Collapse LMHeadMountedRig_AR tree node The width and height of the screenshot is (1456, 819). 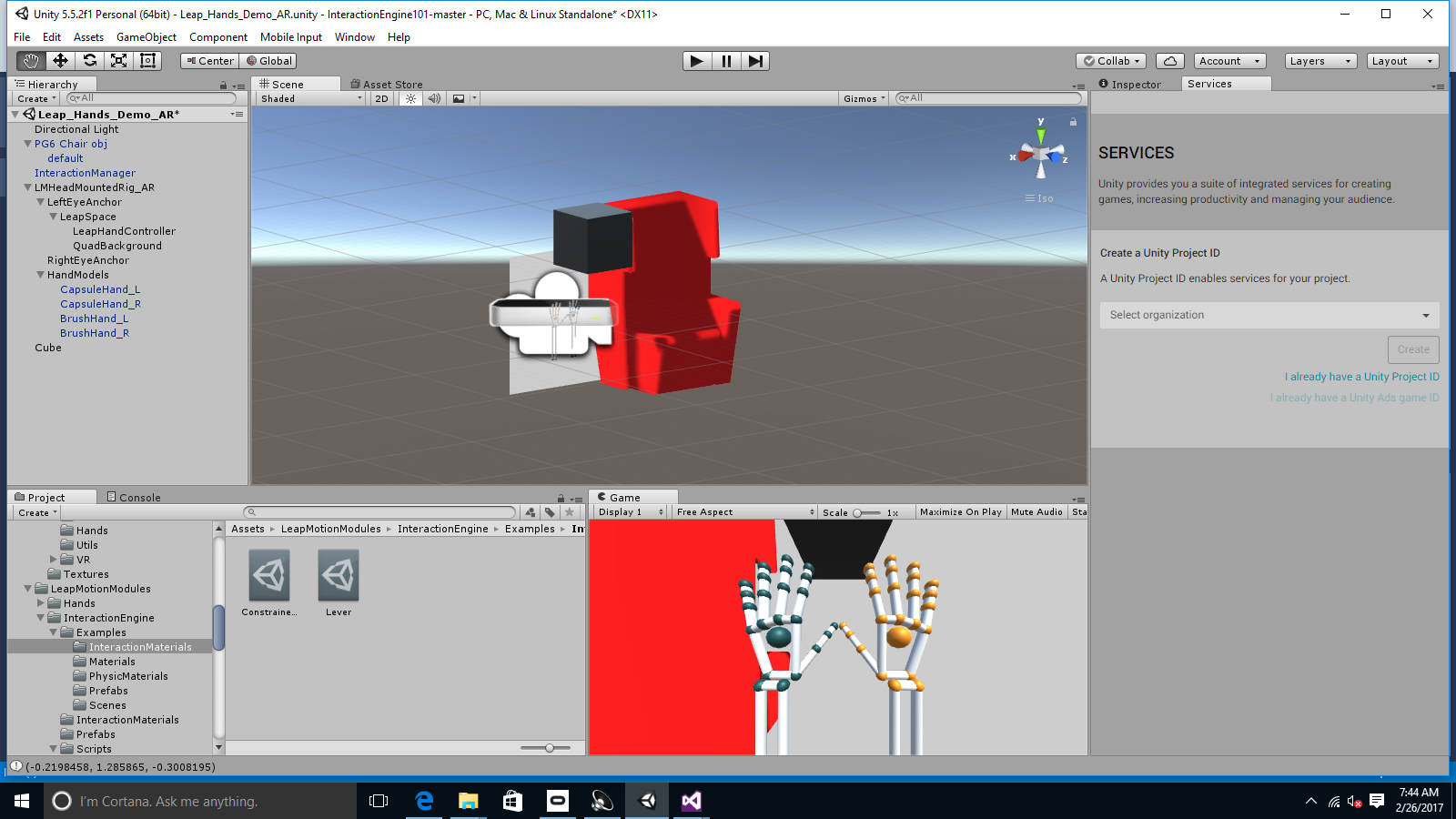[x=27, y=187]
